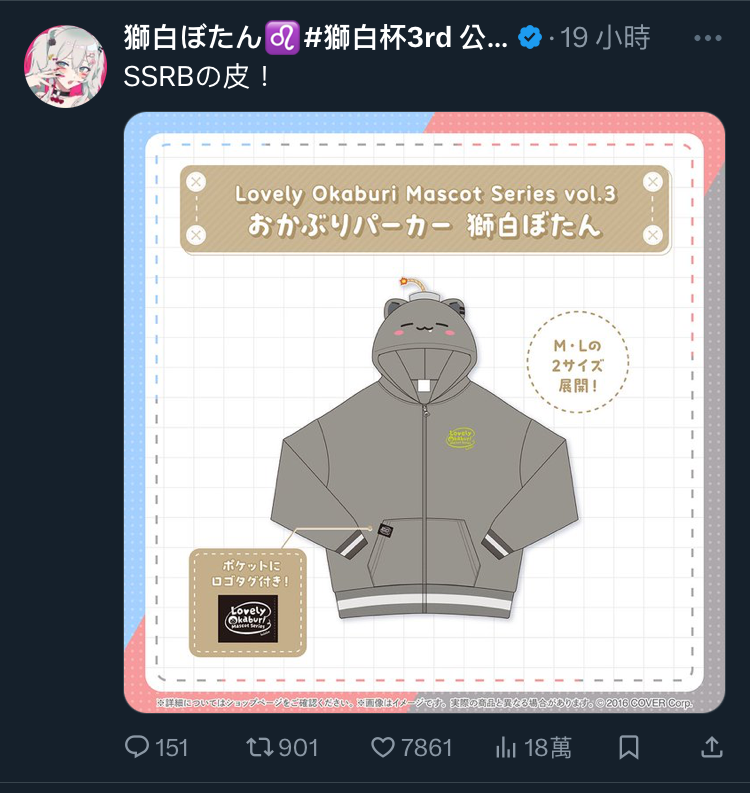Click the 19 小時 timestamp

pos(605,38)
